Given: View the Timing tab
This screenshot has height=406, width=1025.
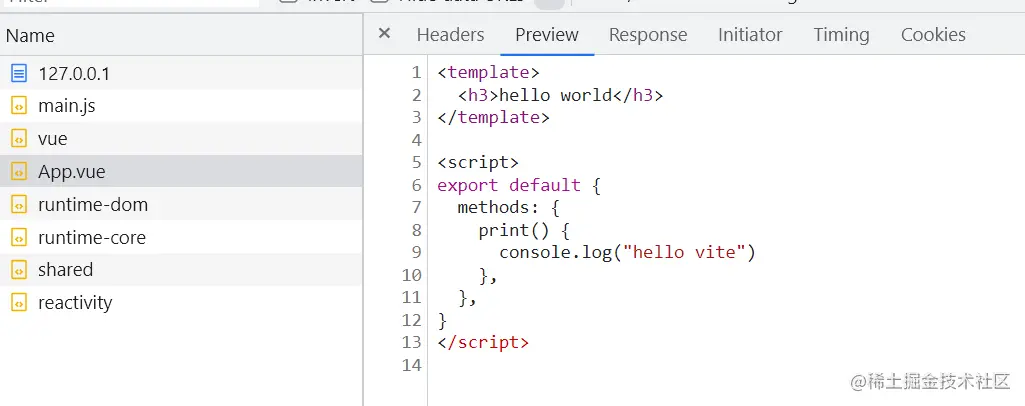Looking at the screenshot, I should click(841, 35).
